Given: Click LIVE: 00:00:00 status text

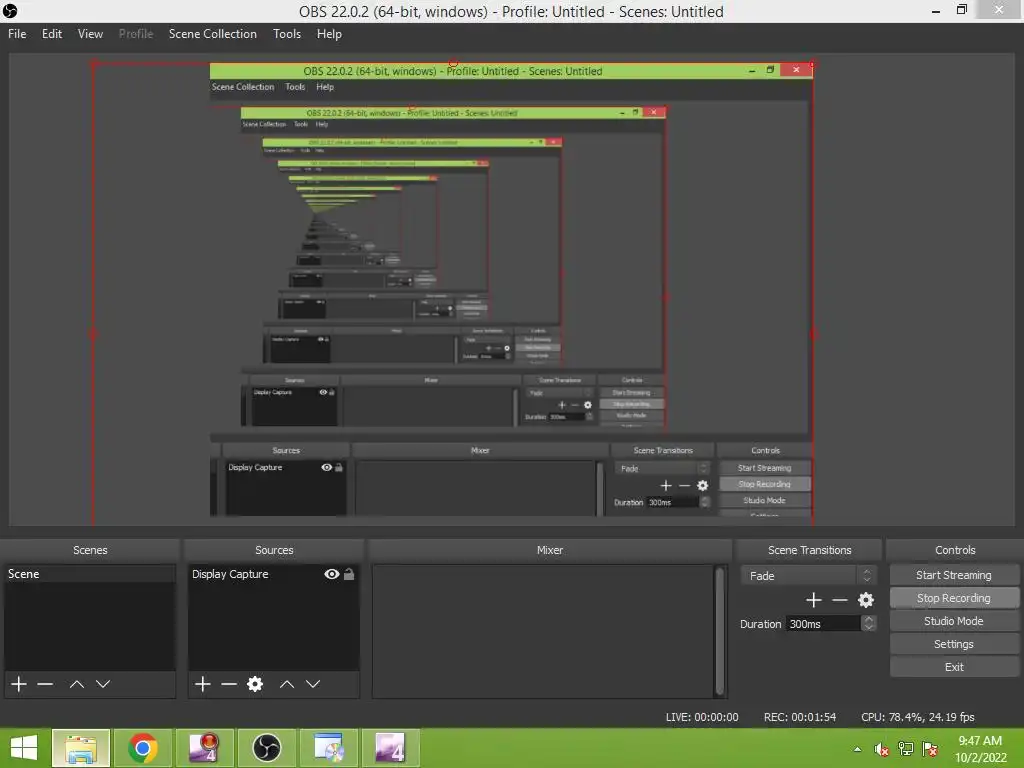Looking at the screenshot, I should pos(702,717).
